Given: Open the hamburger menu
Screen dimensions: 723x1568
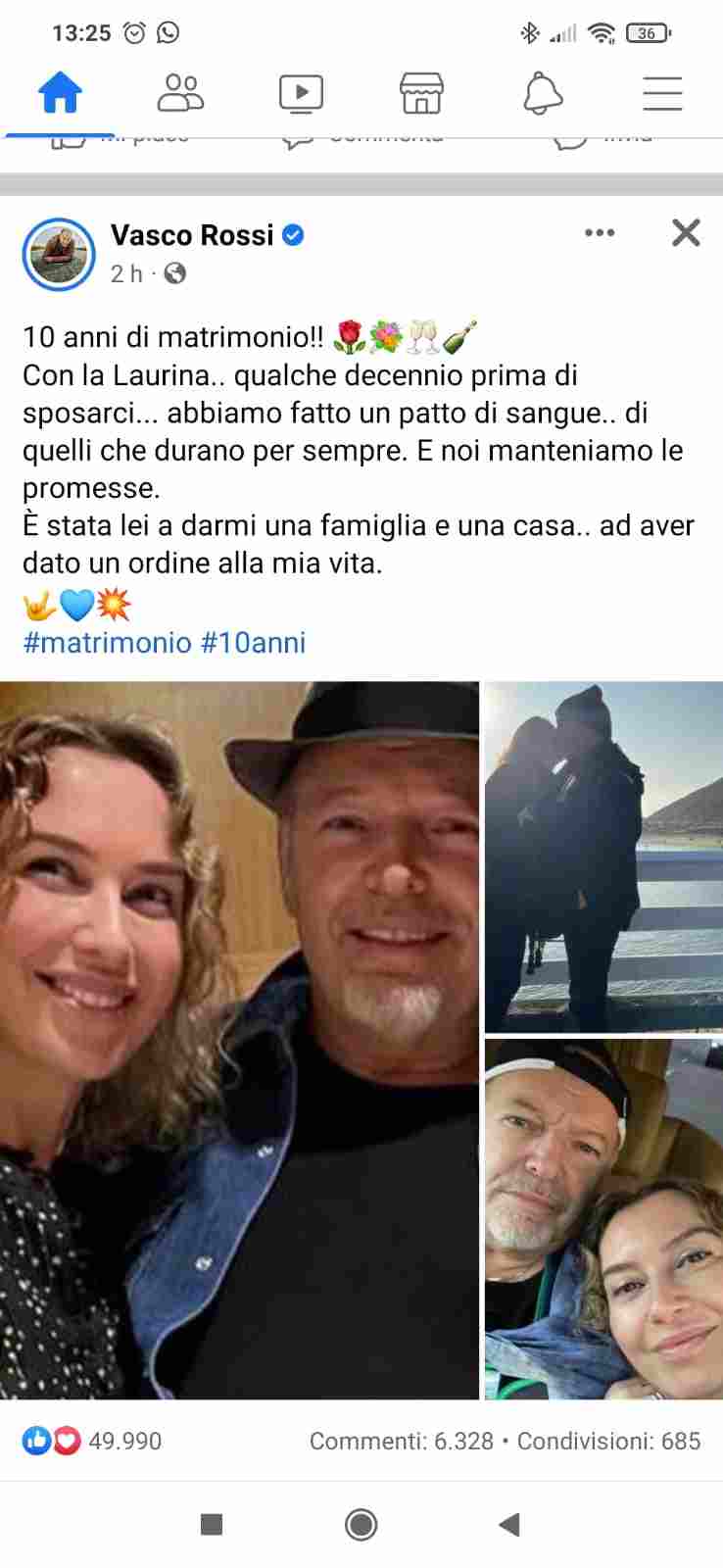Looking at the screenshot, I should [662, 94].
